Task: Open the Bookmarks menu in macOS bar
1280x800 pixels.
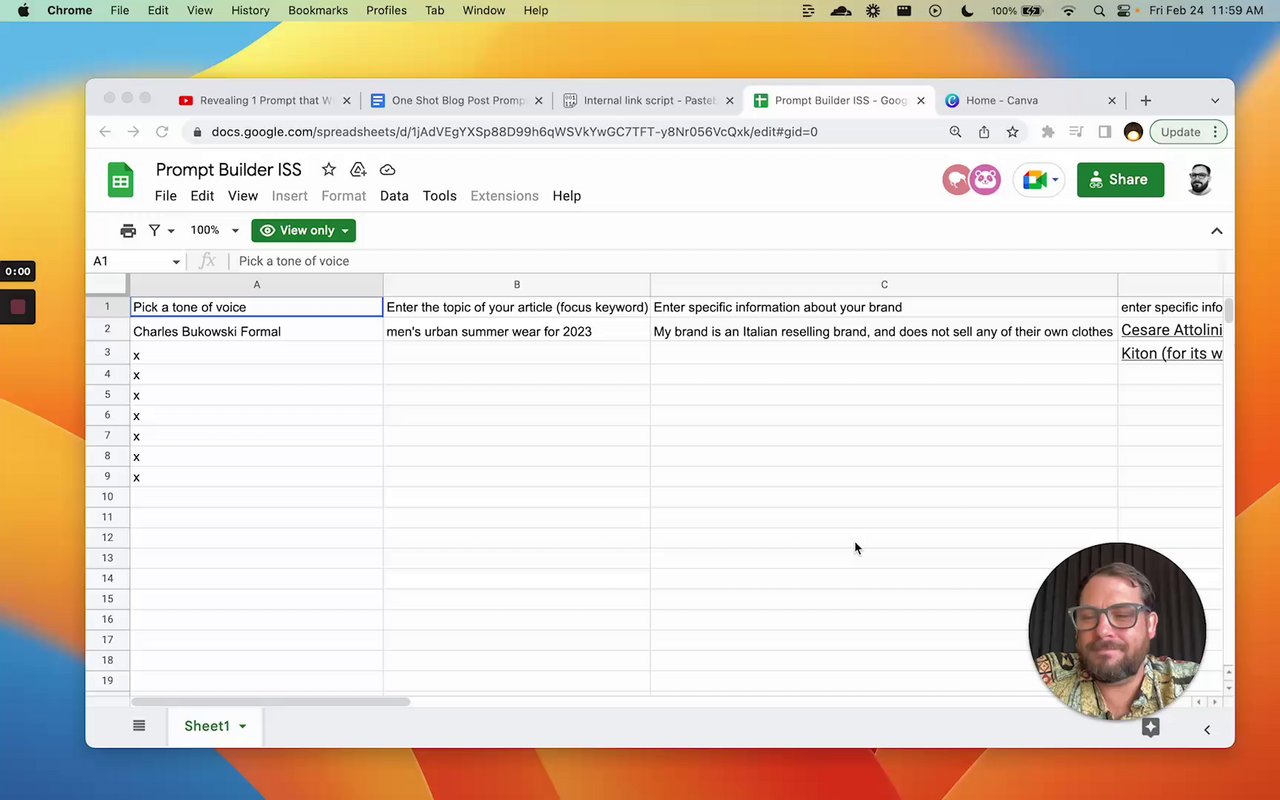Action: point(318,11)
